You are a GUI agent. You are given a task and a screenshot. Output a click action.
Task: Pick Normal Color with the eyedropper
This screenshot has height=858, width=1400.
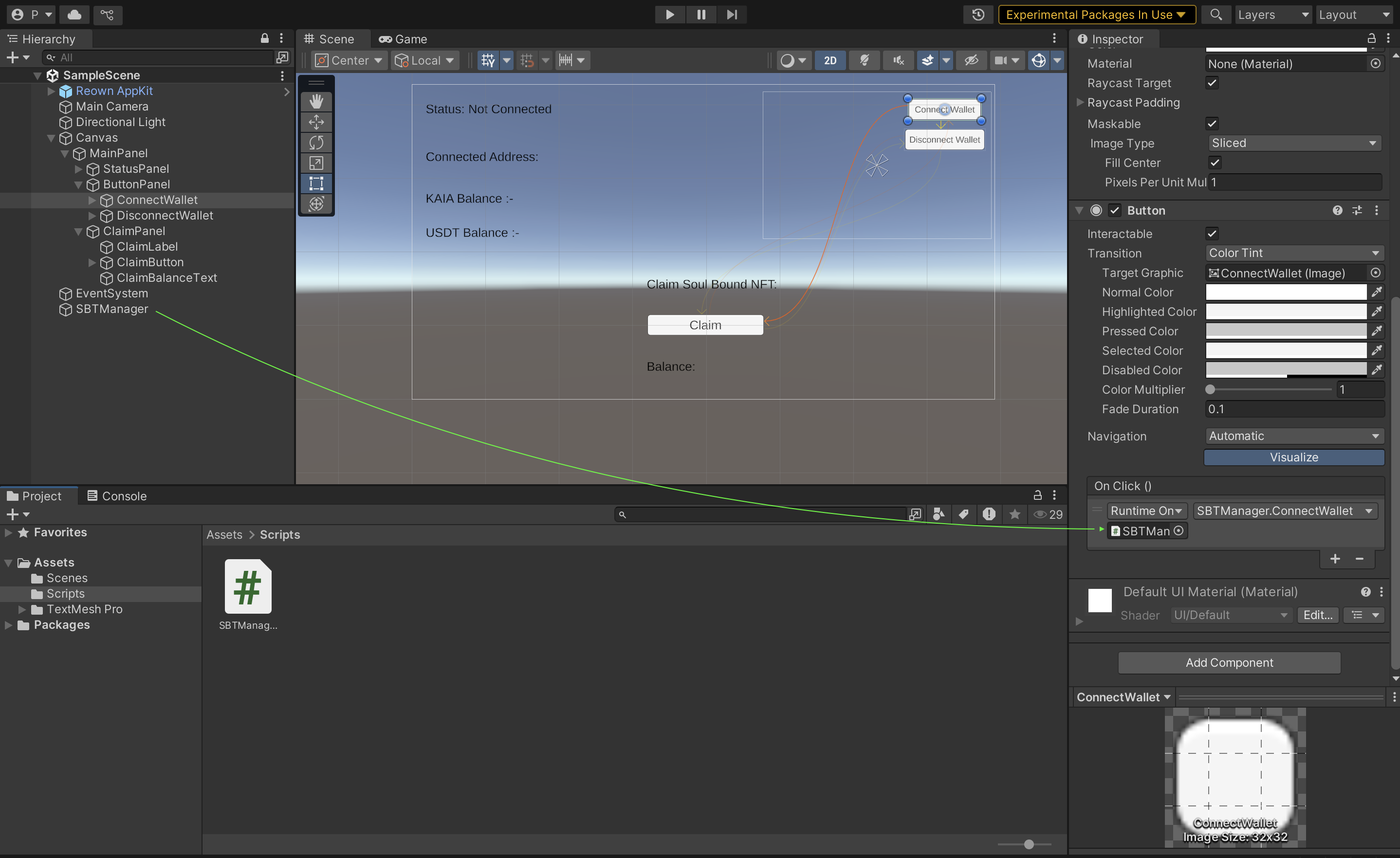pyautogui.click(x=1376, y=292)
